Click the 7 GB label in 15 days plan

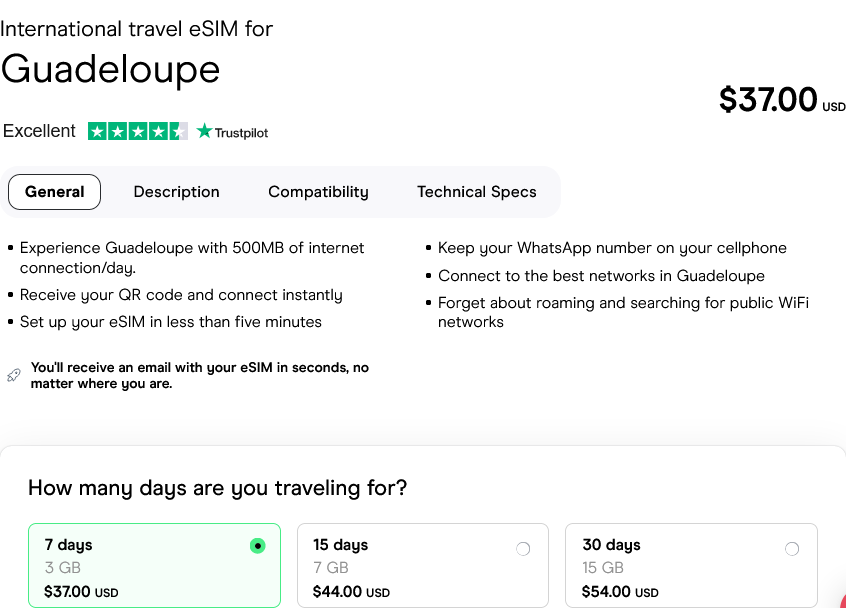[x=331, y=568]
